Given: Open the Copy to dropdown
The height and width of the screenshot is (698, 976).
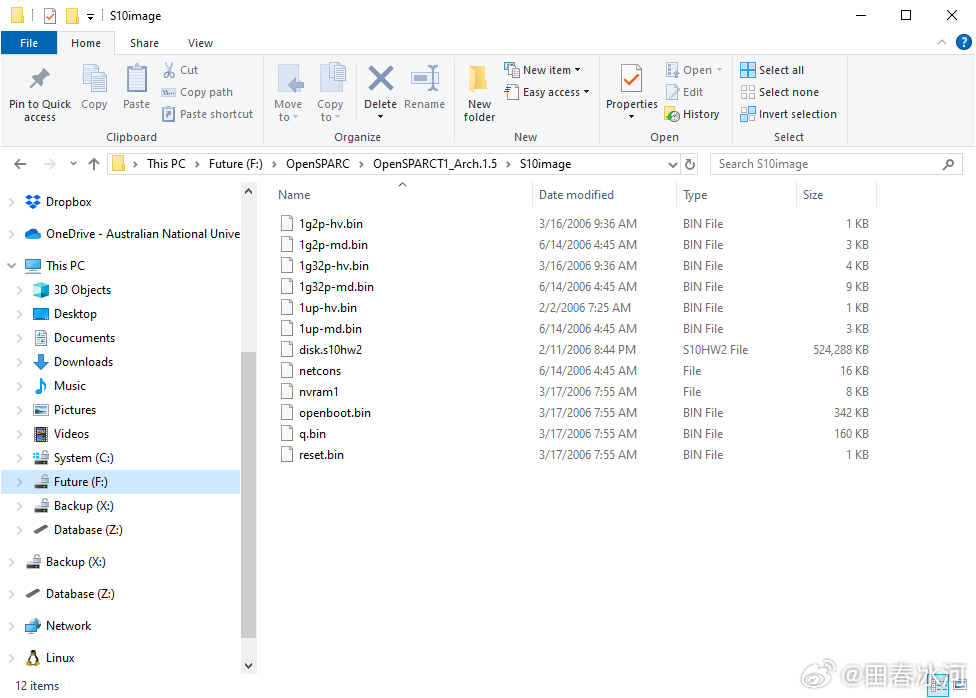Looking at the screenshot, I should pyautogui.click(x=330, y=92).
